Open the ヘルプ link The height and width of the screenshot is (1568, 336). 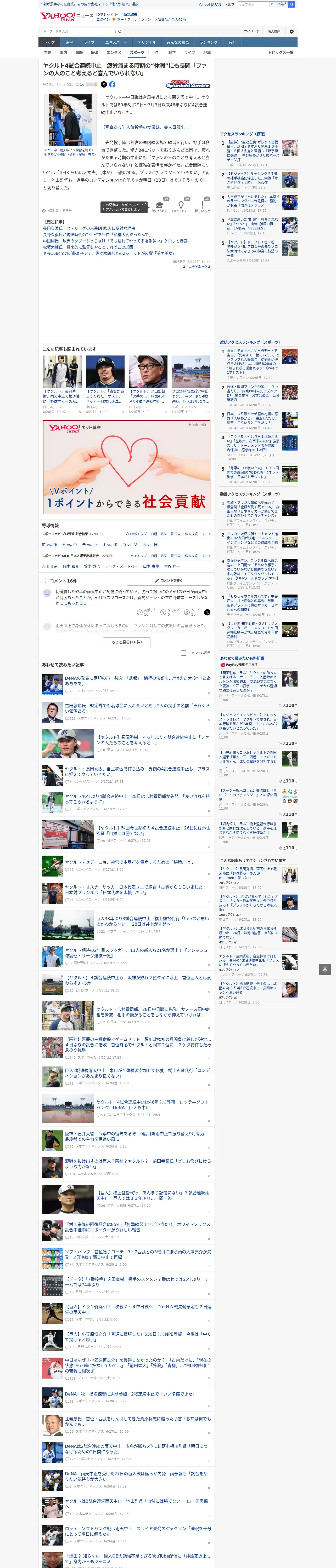(x=229, y=4)
